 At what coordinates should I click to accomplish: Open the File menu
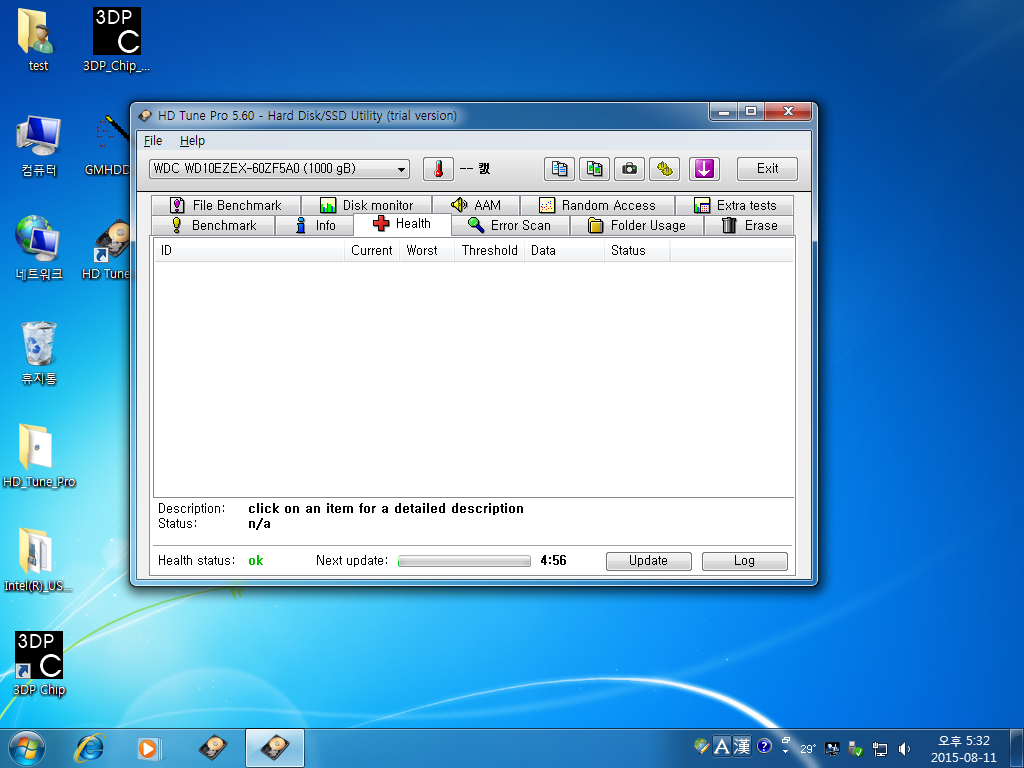[x=153, y=140]
